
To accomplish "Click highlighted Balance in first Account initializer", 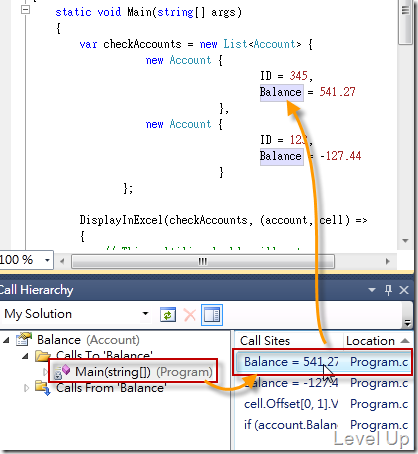I will (281, 92).
